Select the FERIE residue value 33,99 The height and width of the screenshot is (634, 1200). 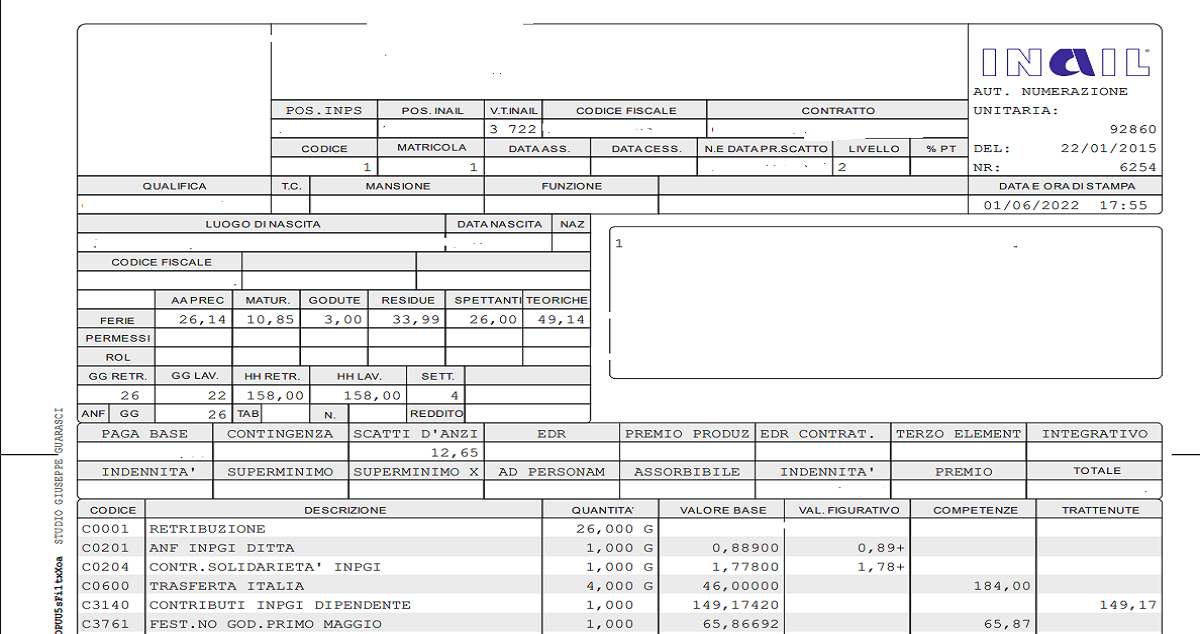(x=407, y=320)
